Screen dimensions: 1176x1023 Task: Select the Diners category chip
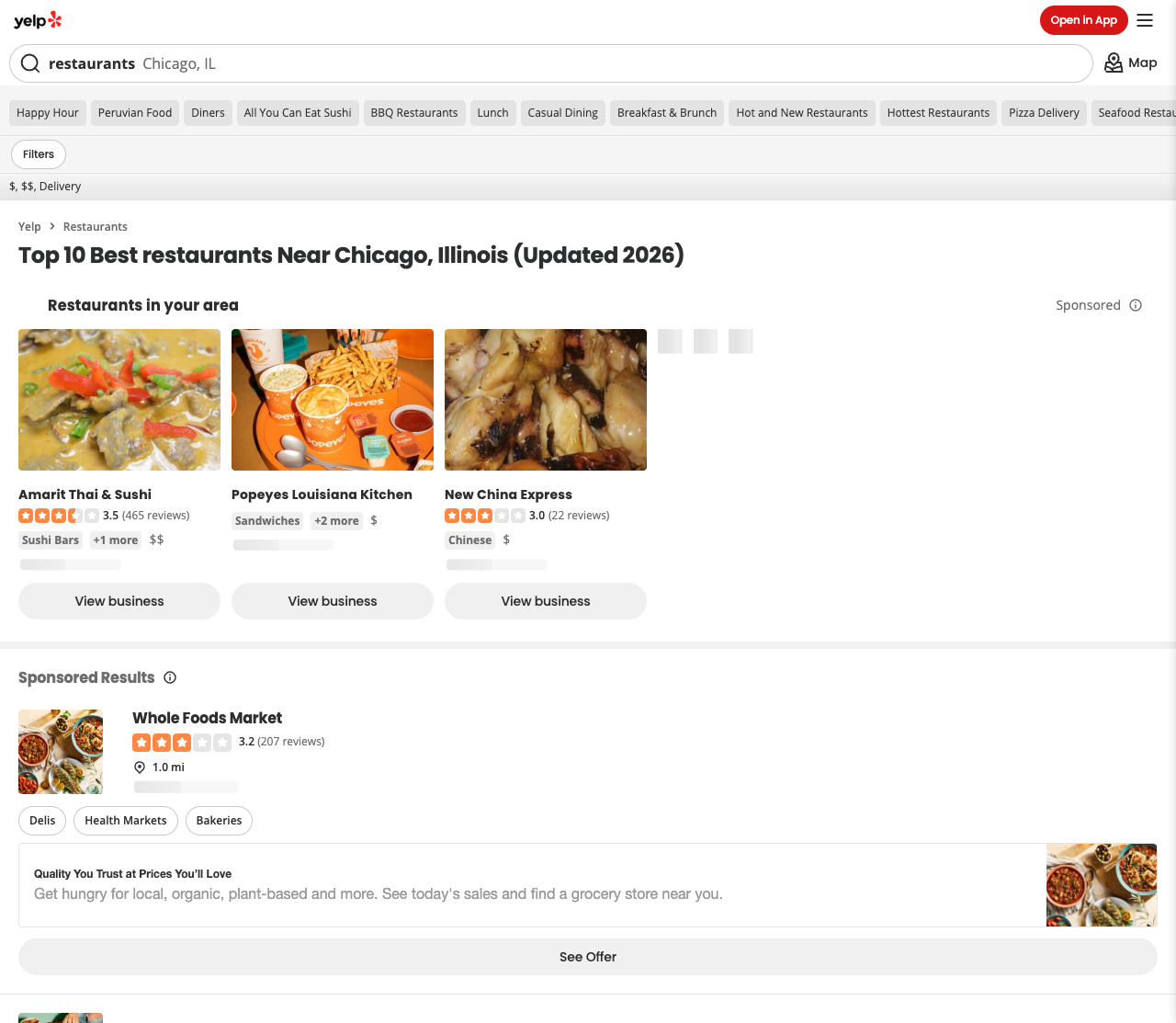coord(208,113)
